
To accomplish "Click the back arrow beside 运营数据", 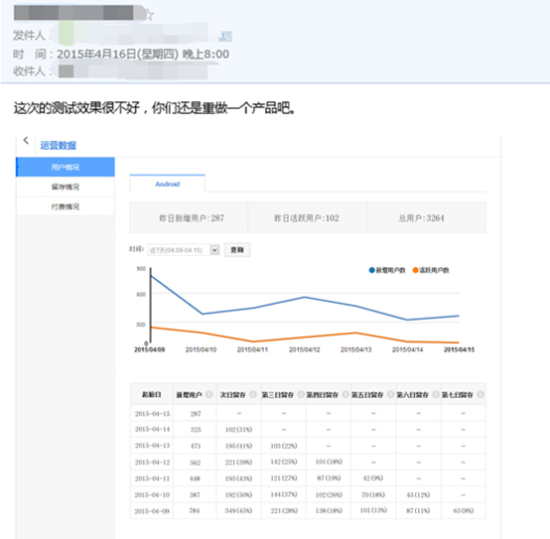I will click(26, 141).
